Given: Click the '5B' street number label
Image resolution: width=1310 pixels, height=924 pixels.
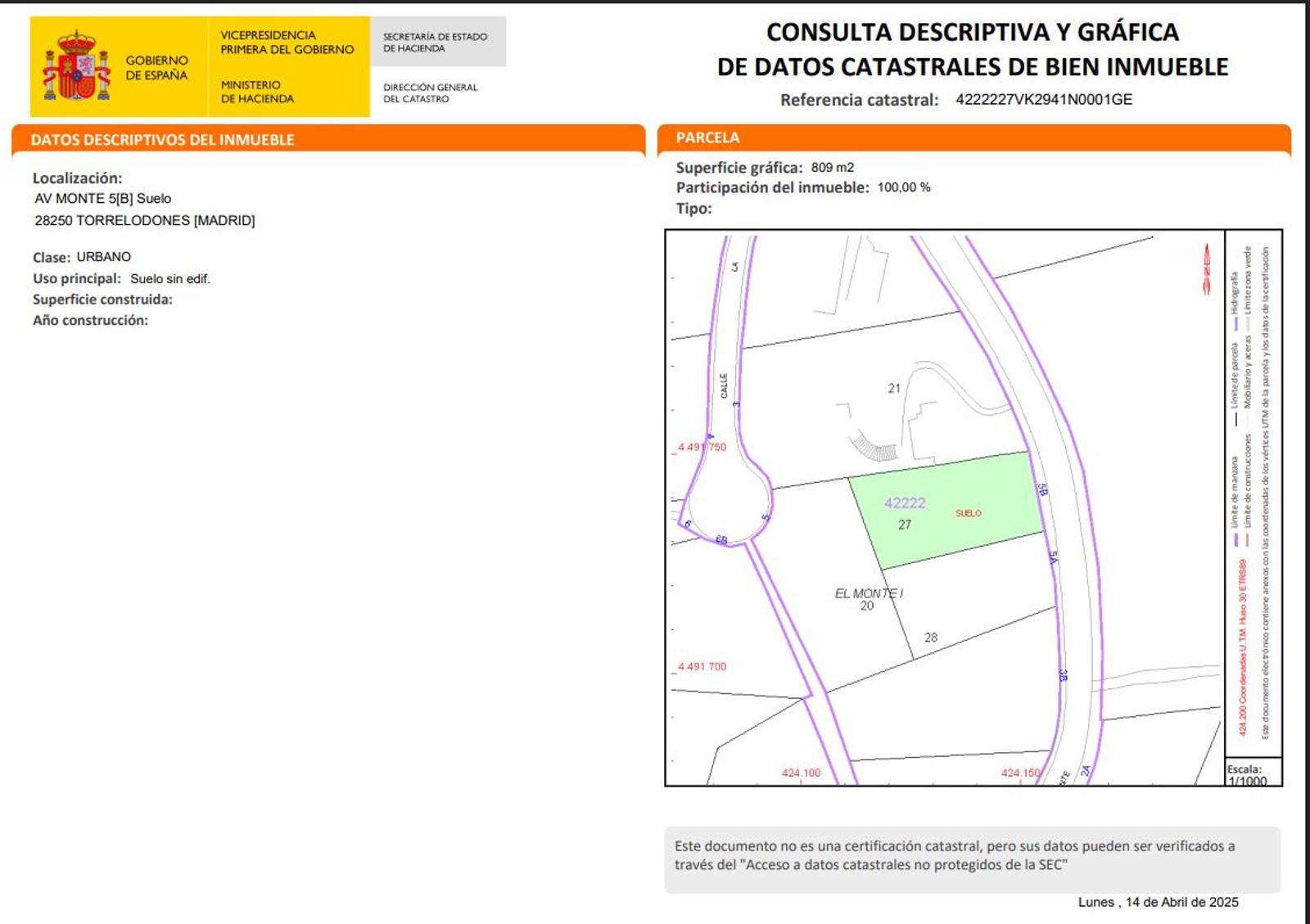Looking at the screenshot, I should [x=1042, y=490].
